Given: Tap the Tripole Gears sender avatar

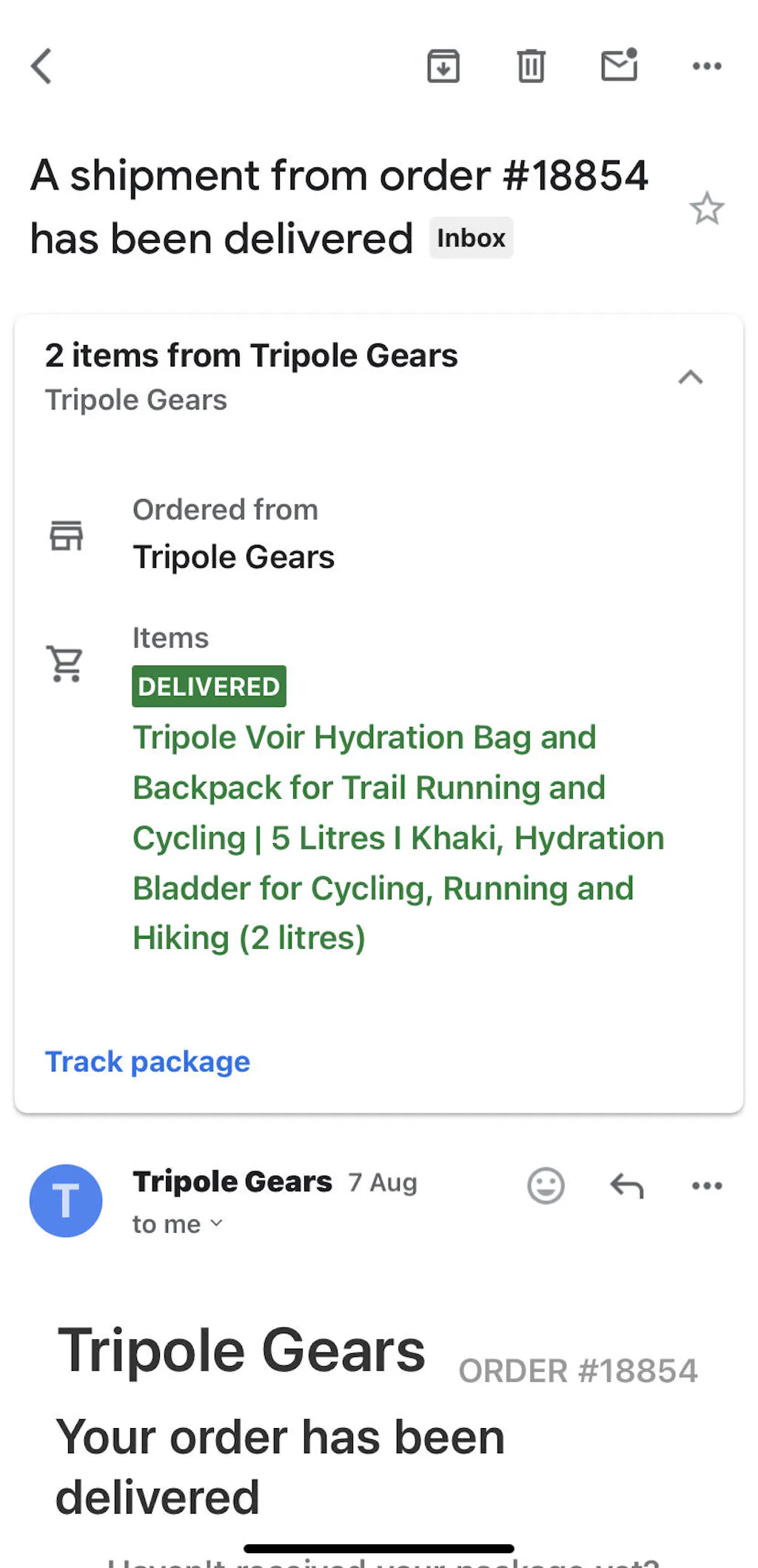Looking at the screenshot, I should click(x=66, y=1201).
